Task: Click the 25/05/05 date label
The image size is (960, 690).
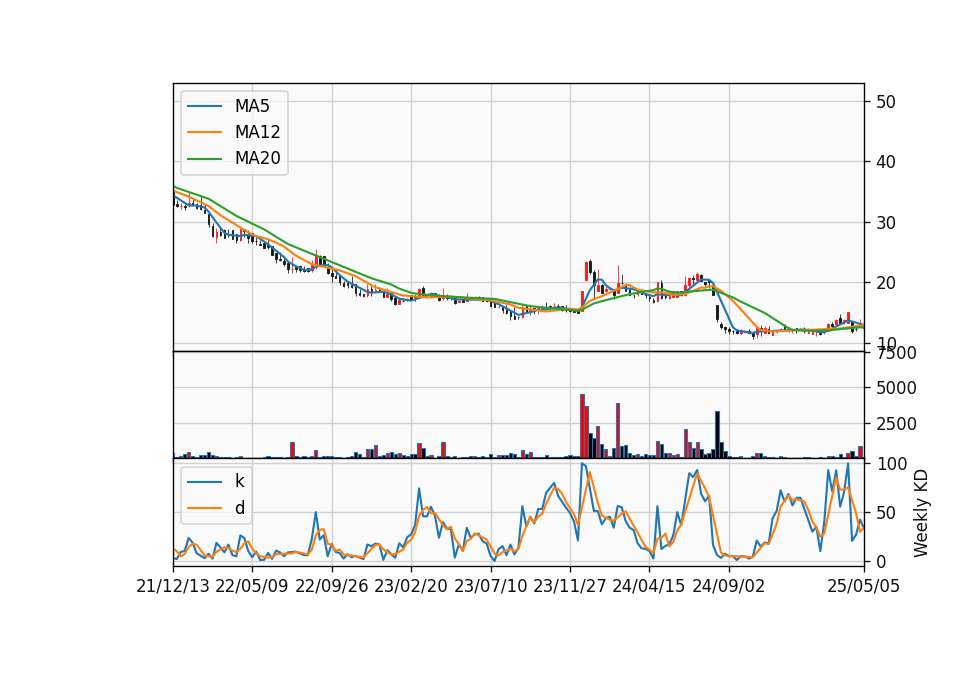Action: [x=864, y=586]
